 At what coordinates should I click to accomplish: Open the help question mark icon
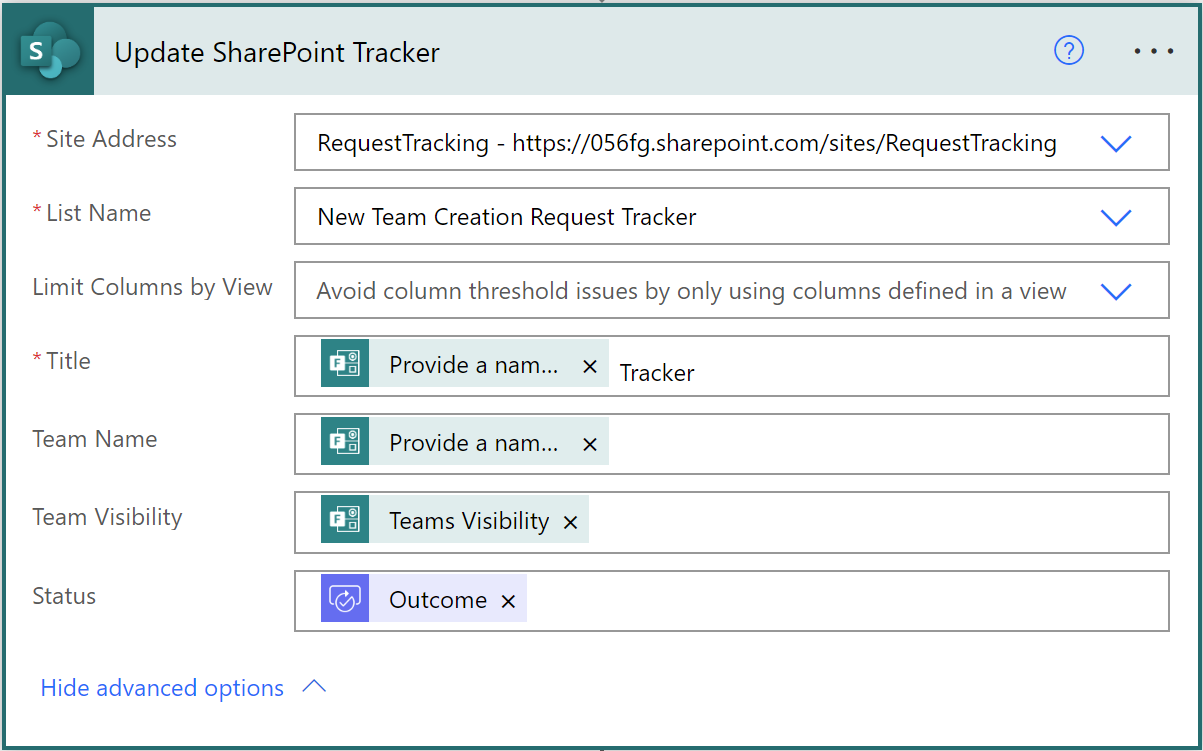[x=1069, y=50]
